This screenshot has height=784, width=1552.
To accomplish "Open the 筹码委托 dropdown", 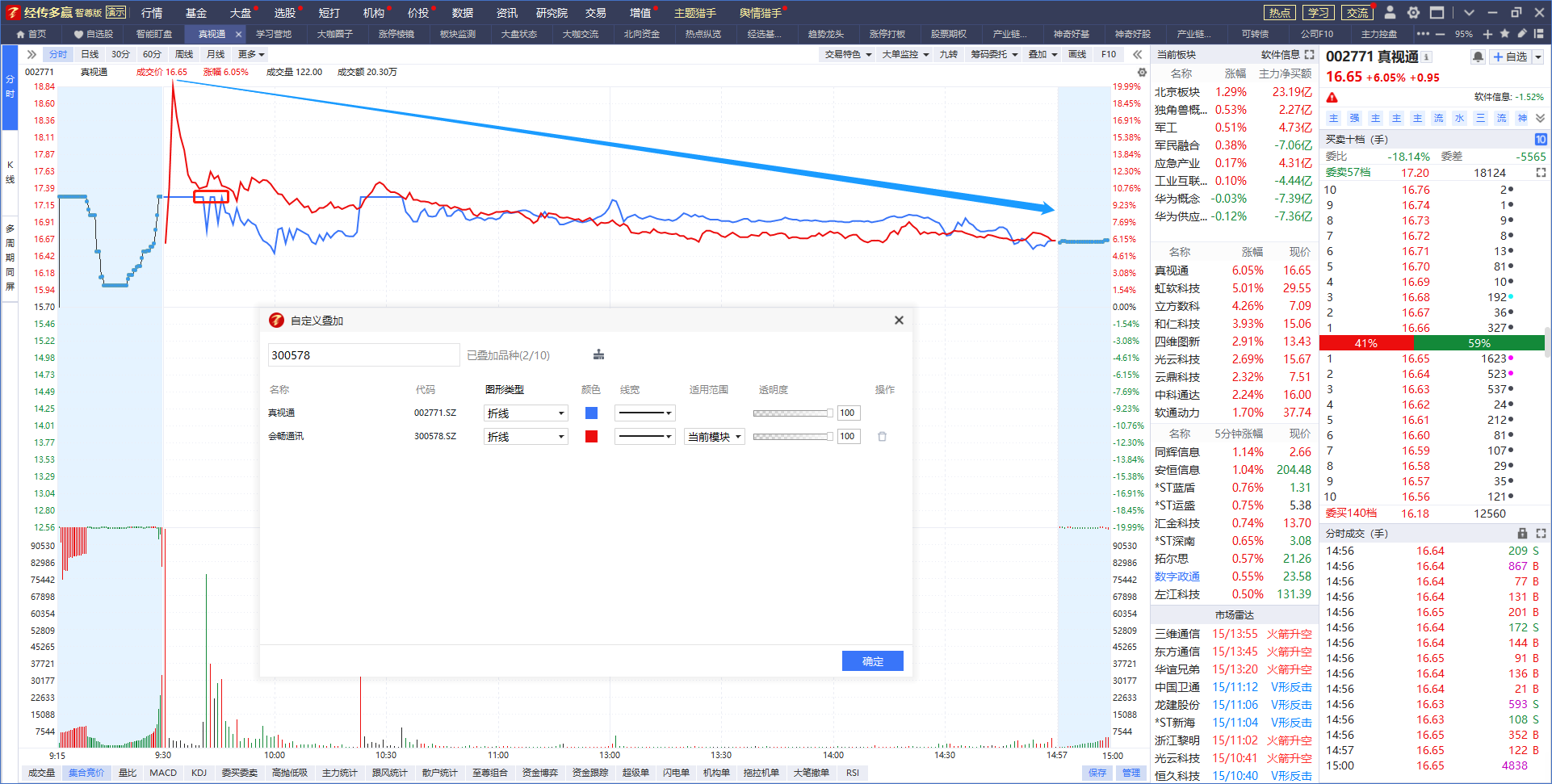I will 994,54.
